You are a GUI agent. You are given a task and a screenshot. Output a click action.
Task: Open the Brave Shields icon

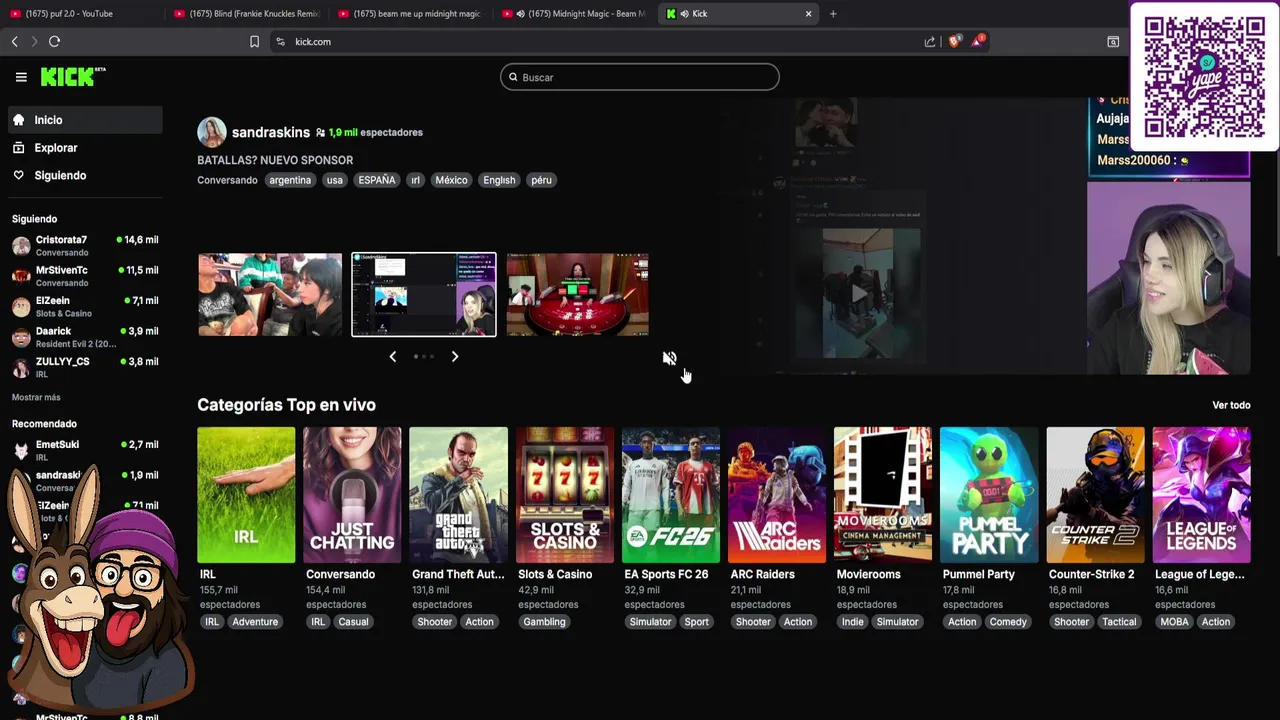(x=954, y=41)
